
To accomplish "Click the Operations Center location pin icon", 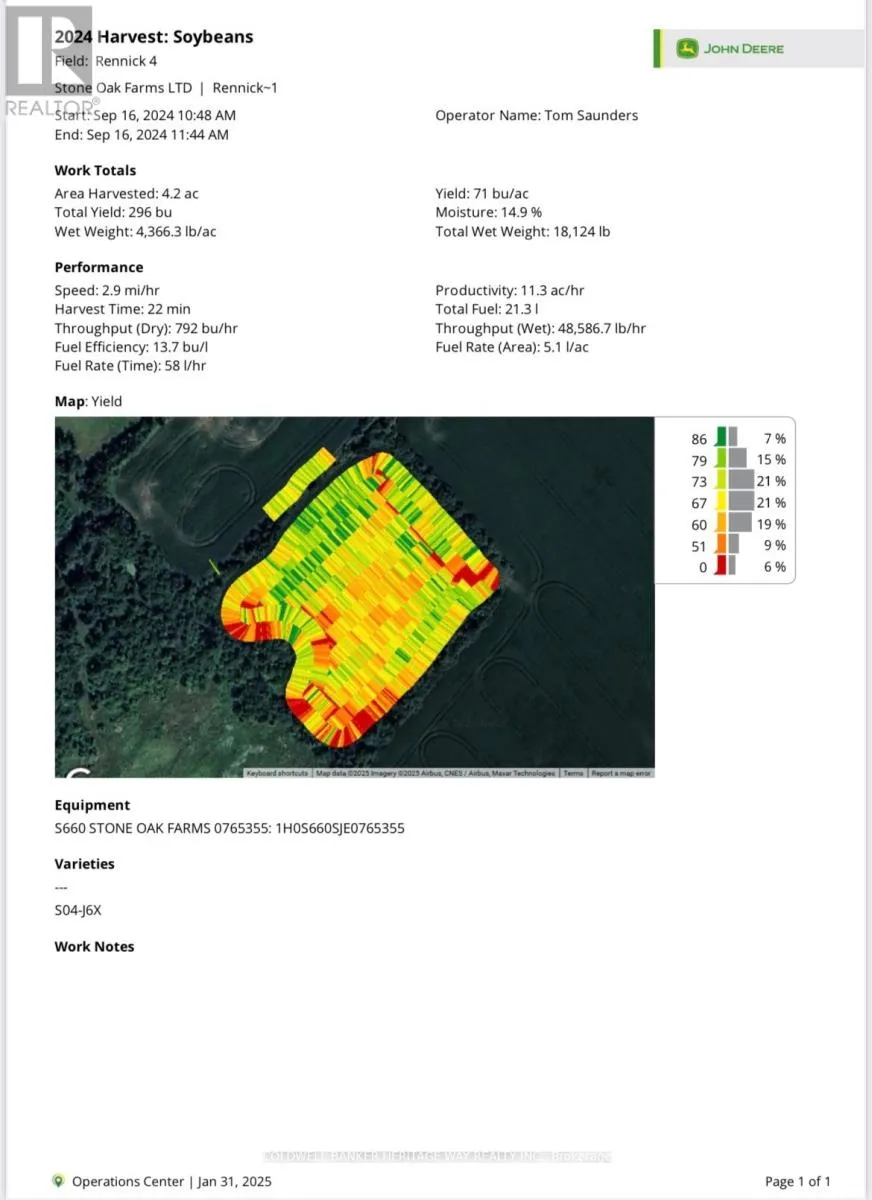I will point(59,1181).
